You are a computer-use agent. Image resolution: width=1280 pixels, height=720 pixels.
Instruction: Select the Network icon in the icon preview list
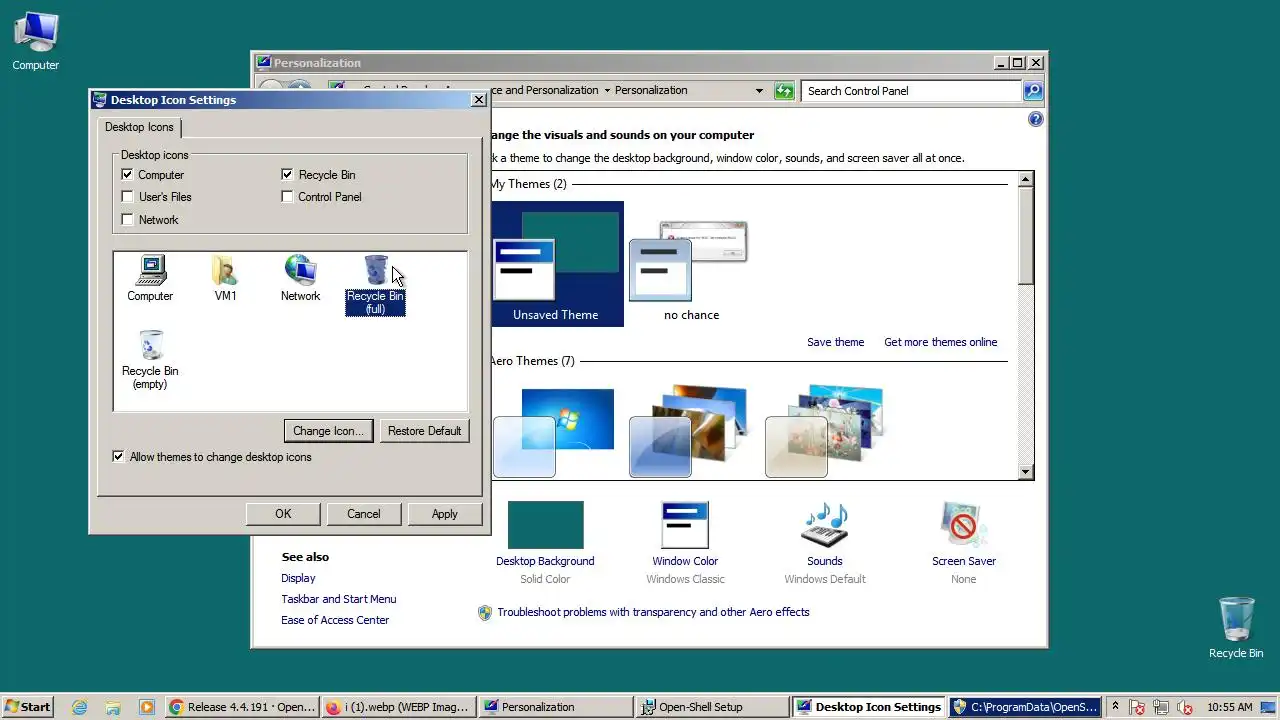pyautogui.click(x=300, y=278)
